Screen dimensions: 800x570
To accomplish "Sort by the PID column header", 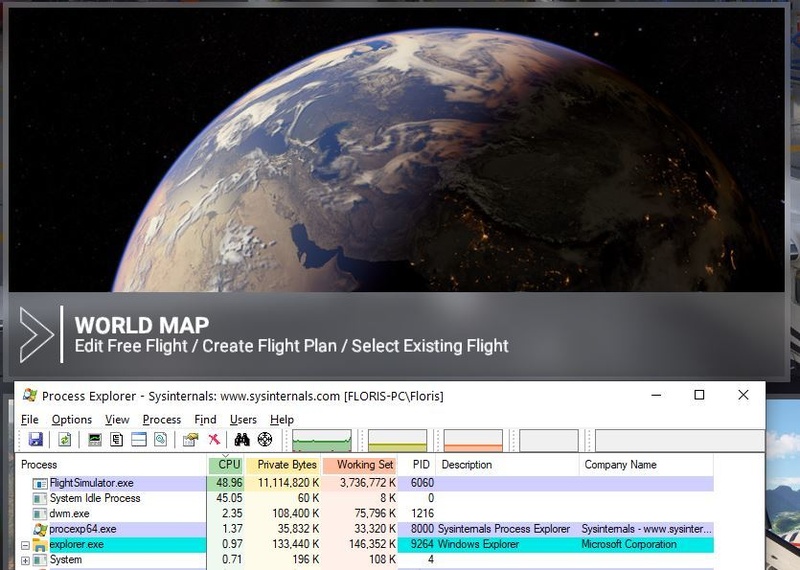I will point(418,465).
